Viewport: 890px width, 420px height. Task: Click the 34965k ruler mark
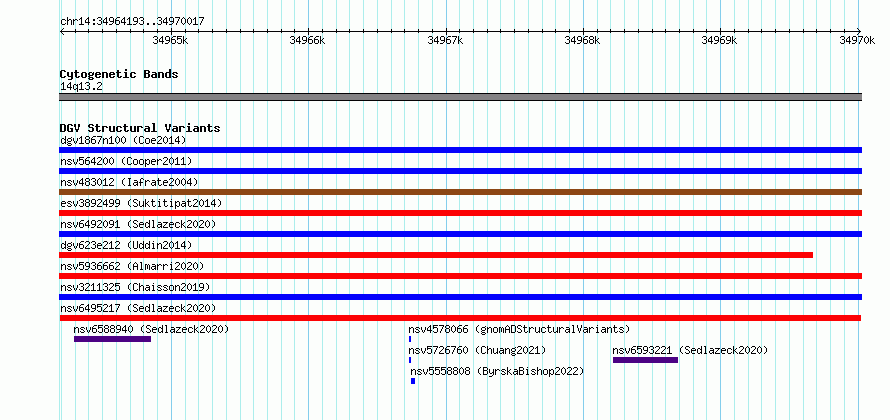(x=170, y=40)
